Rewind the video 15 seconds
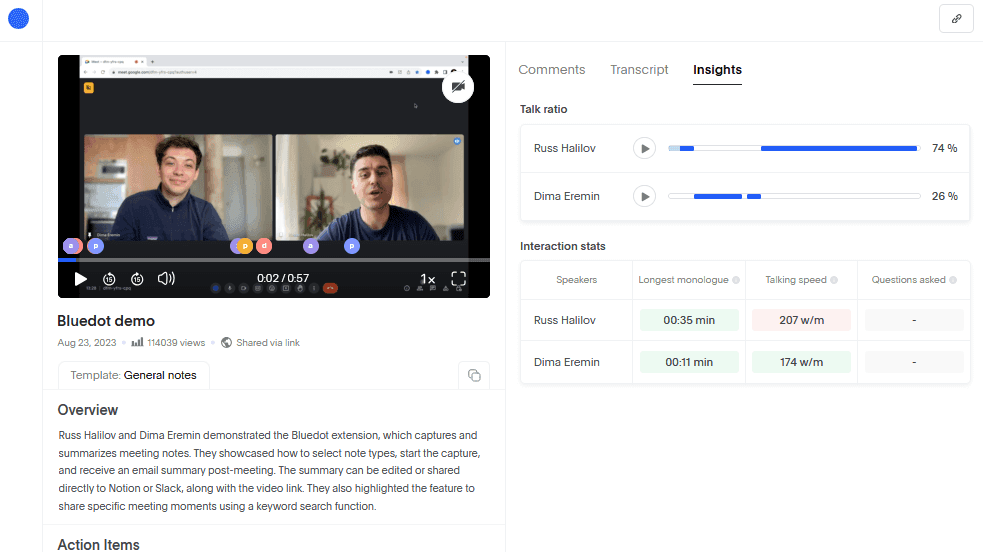Image resolution: width=983 pixels, height=552 pixels. click(x=109, y=279)
